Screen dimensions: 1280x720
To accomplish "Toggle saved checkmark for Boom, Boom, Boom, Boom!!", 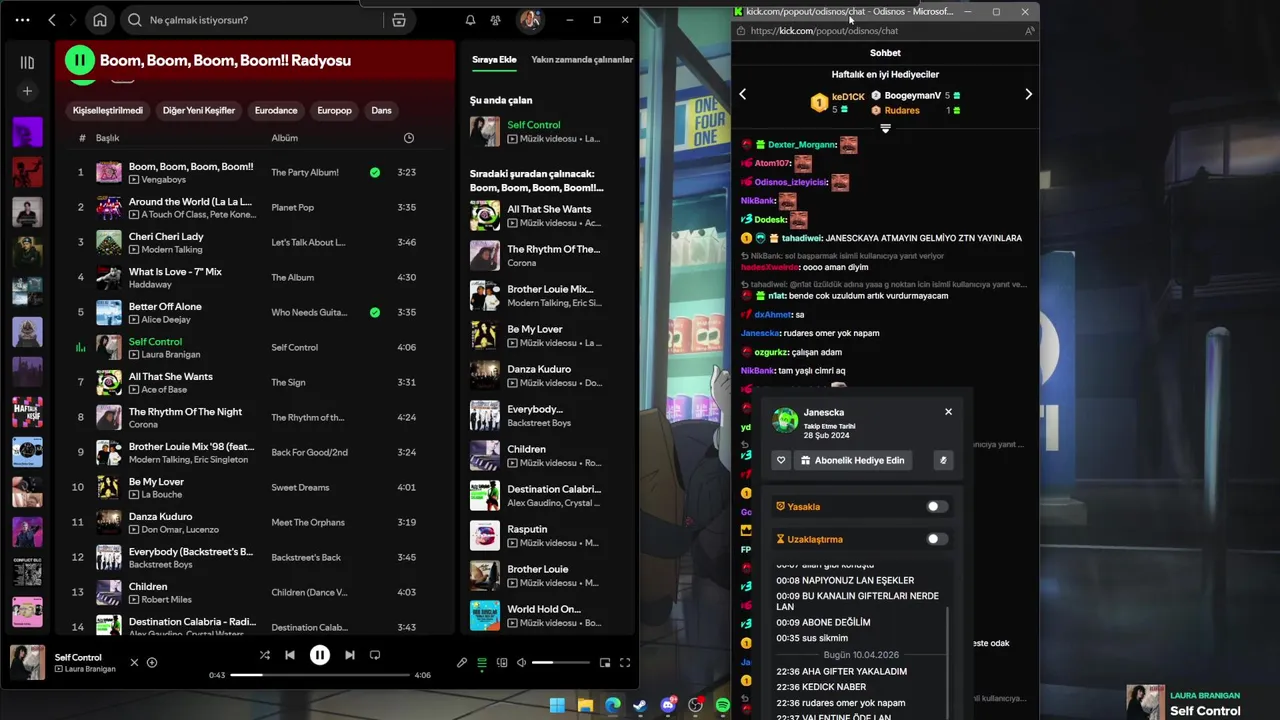I will (375, 172).
